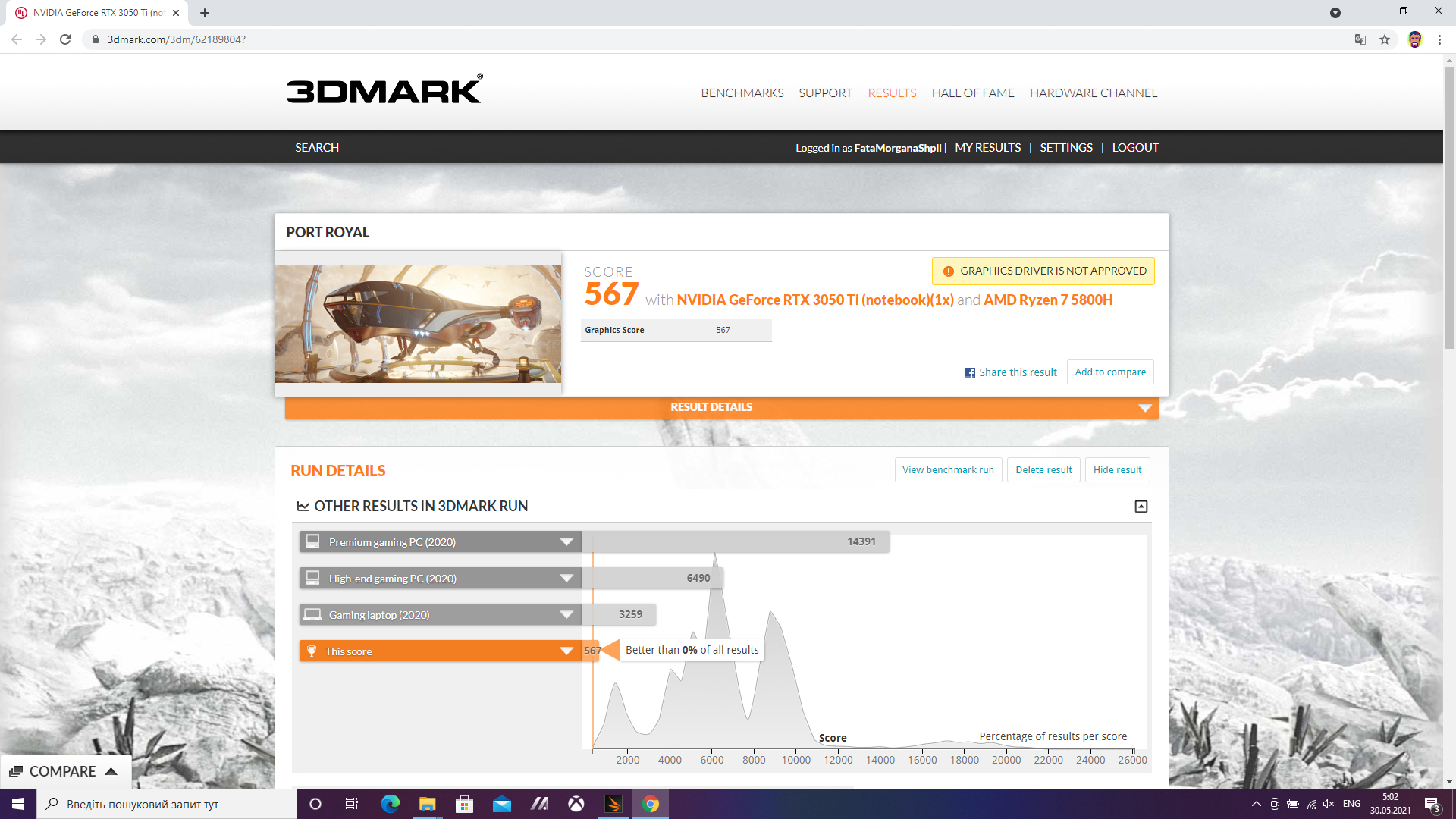This screenshot has height=819, width=1456.
Task: Open the Google Translate page icon
Action: pyautogui.click(x=1360, y=39)
